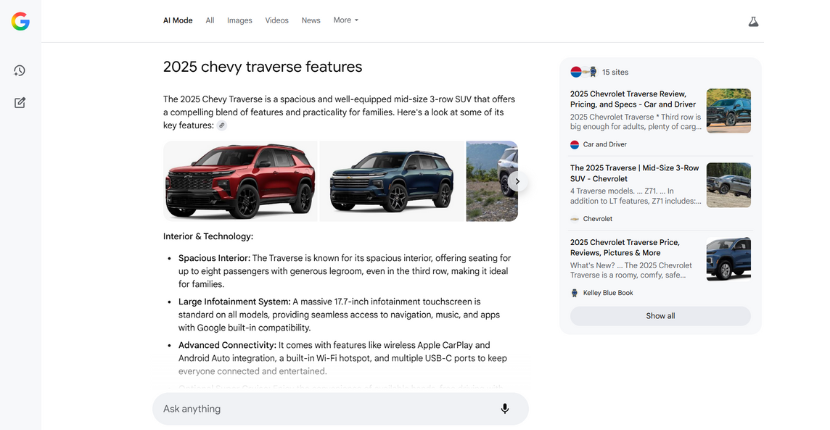Viewport: 830px width, 430px height.
Task: Start a new search with compose icon
Action: pos(20,102)
